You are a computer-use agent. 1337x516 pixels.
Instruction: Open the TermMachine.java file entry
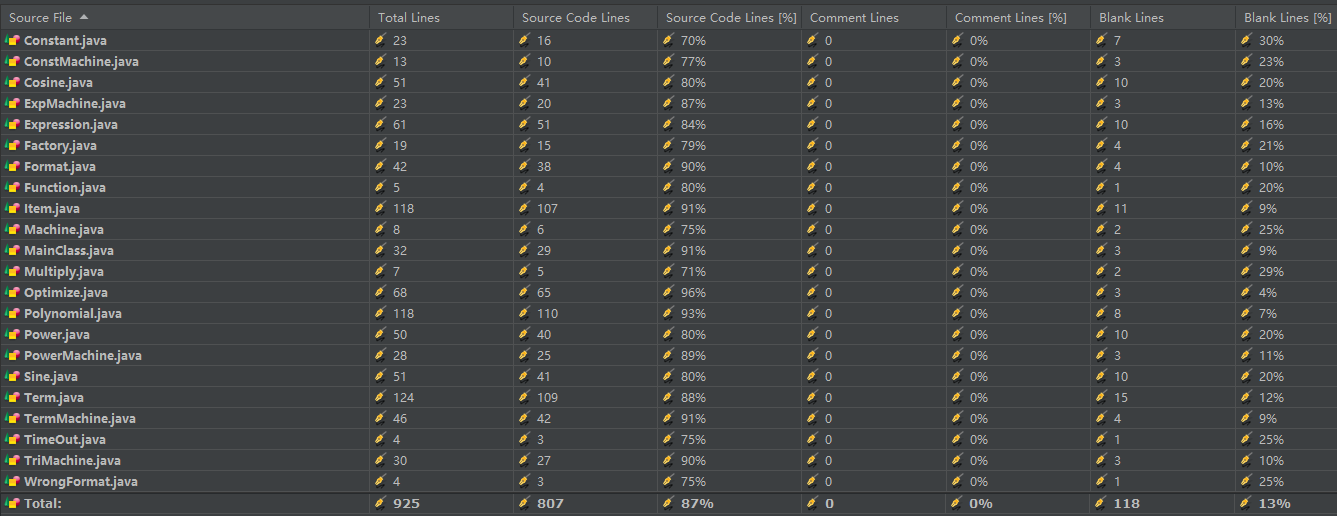click(79, 418)
